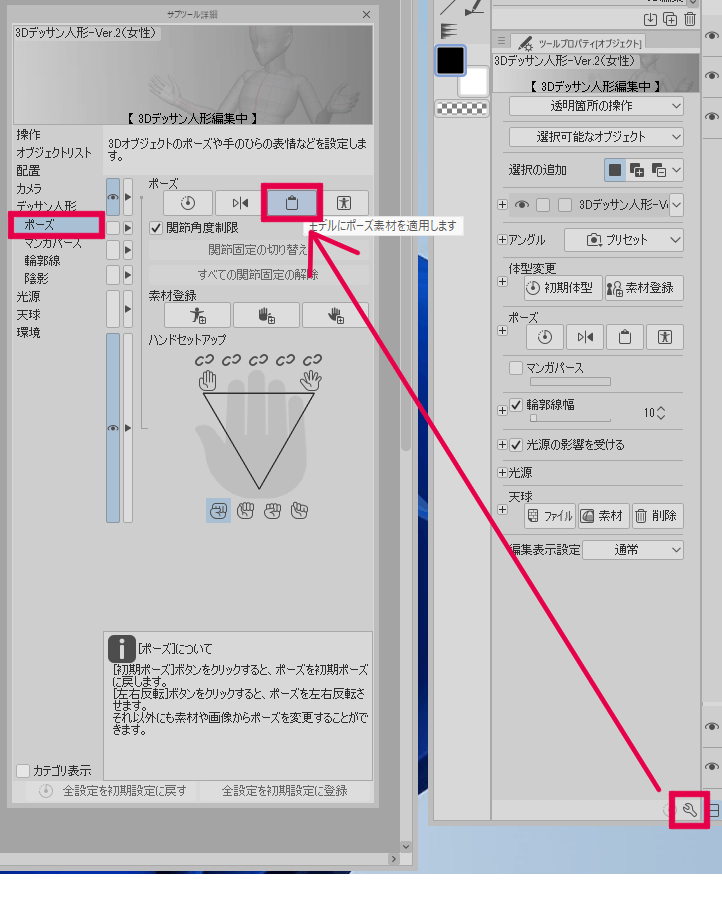Click flip pose horizontally icon in Sub Tool Detail
The height and width of the screenshot is (905, 722).
[240, 203]
